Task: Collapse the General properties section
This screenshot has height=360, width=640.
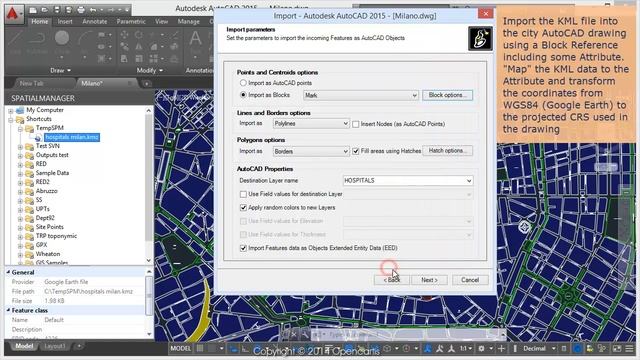Action: coord(9,272)
